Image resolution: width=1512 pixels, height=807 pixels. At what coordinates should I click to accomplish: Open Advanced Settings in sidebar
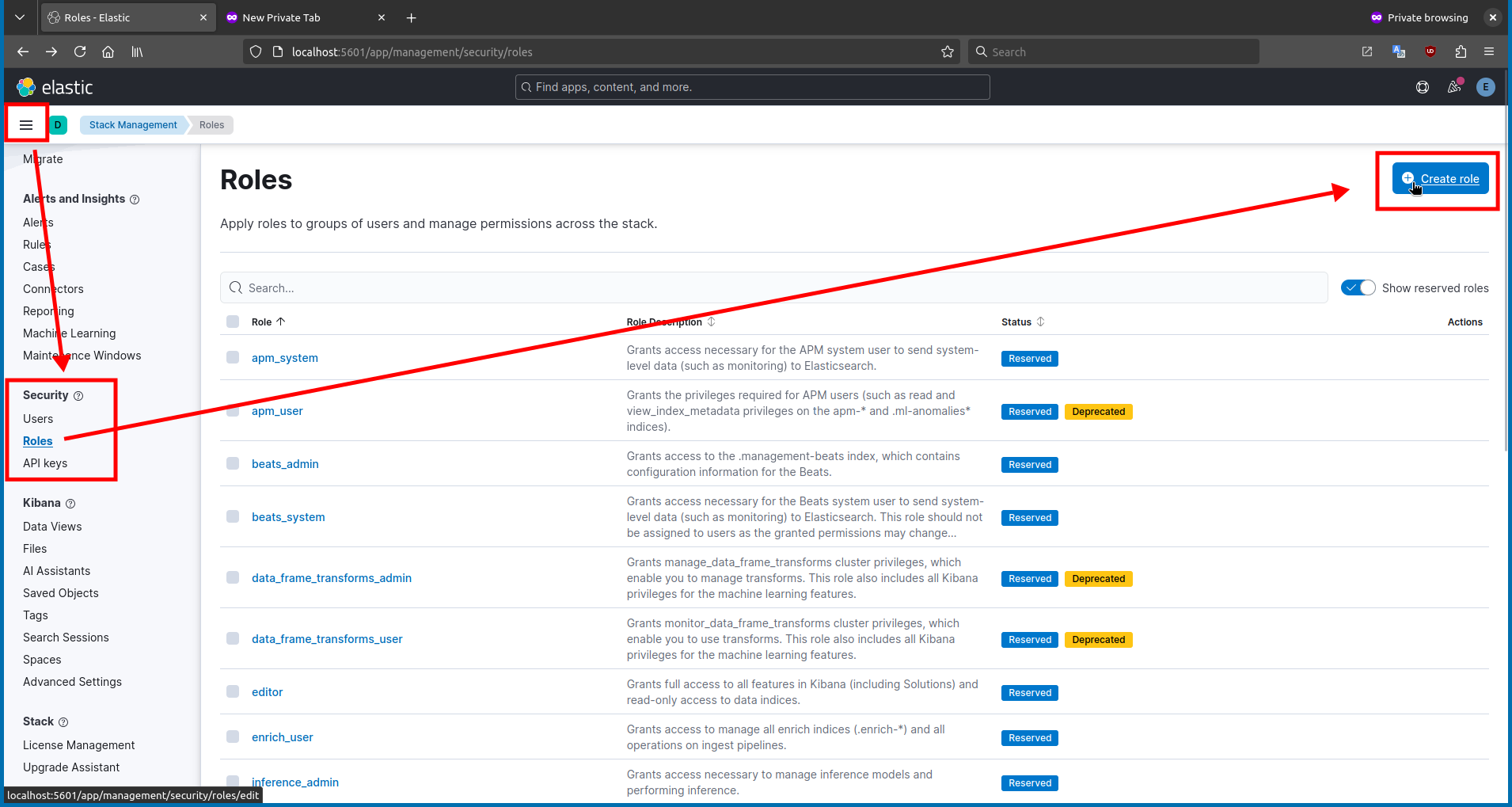(72, 682)
